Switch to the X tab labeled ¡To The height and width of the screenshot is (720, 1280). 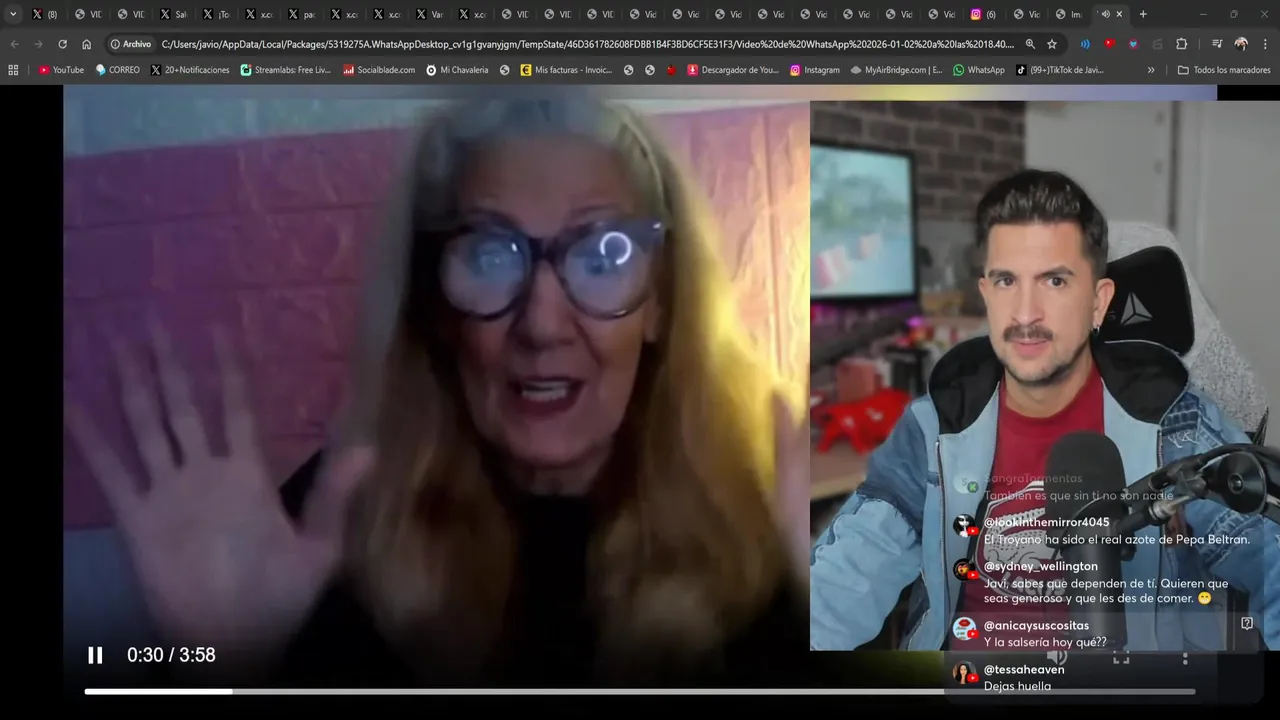[x=215, y=14]
